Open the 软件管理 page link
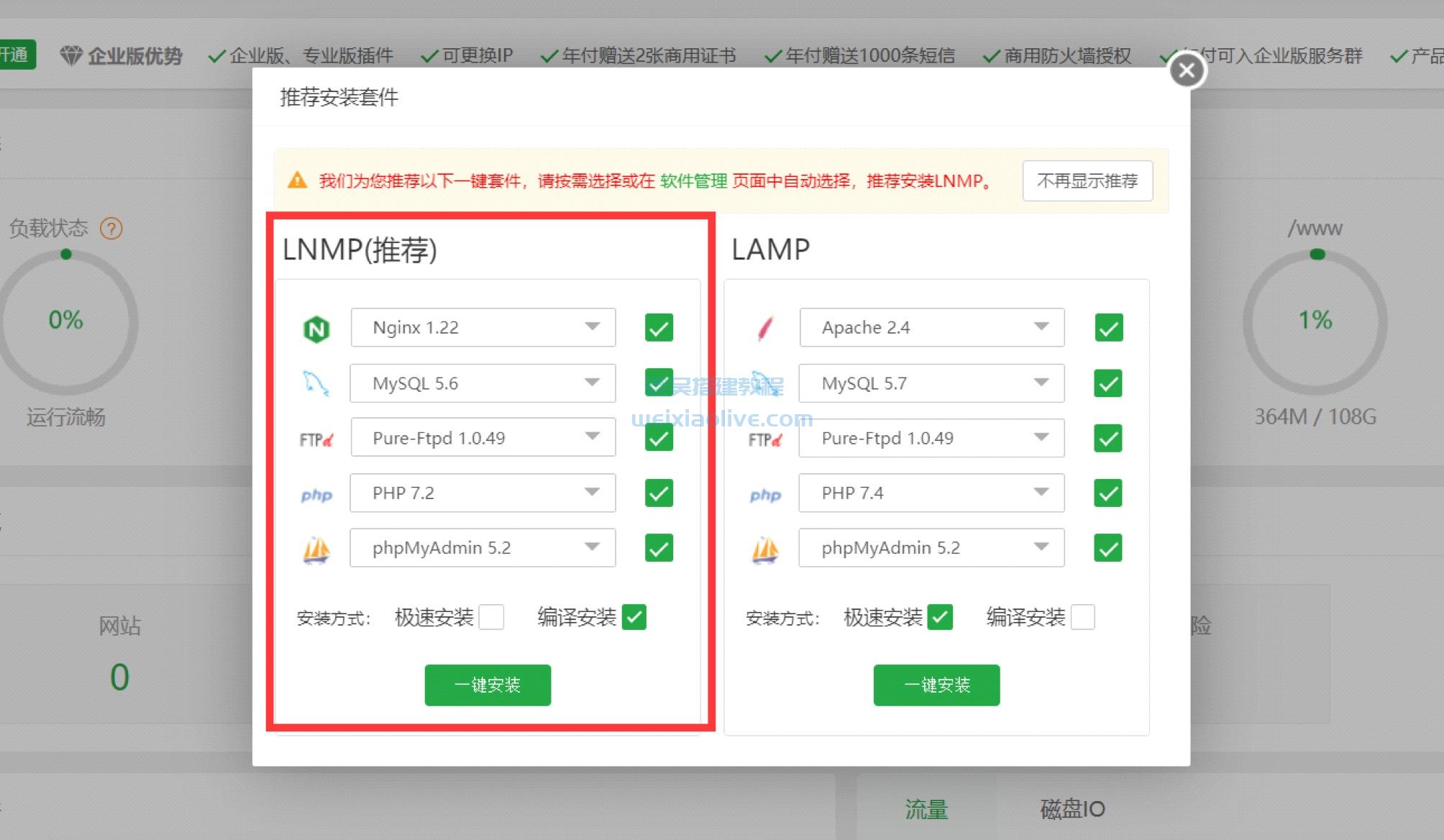 (x=695, y=181)
